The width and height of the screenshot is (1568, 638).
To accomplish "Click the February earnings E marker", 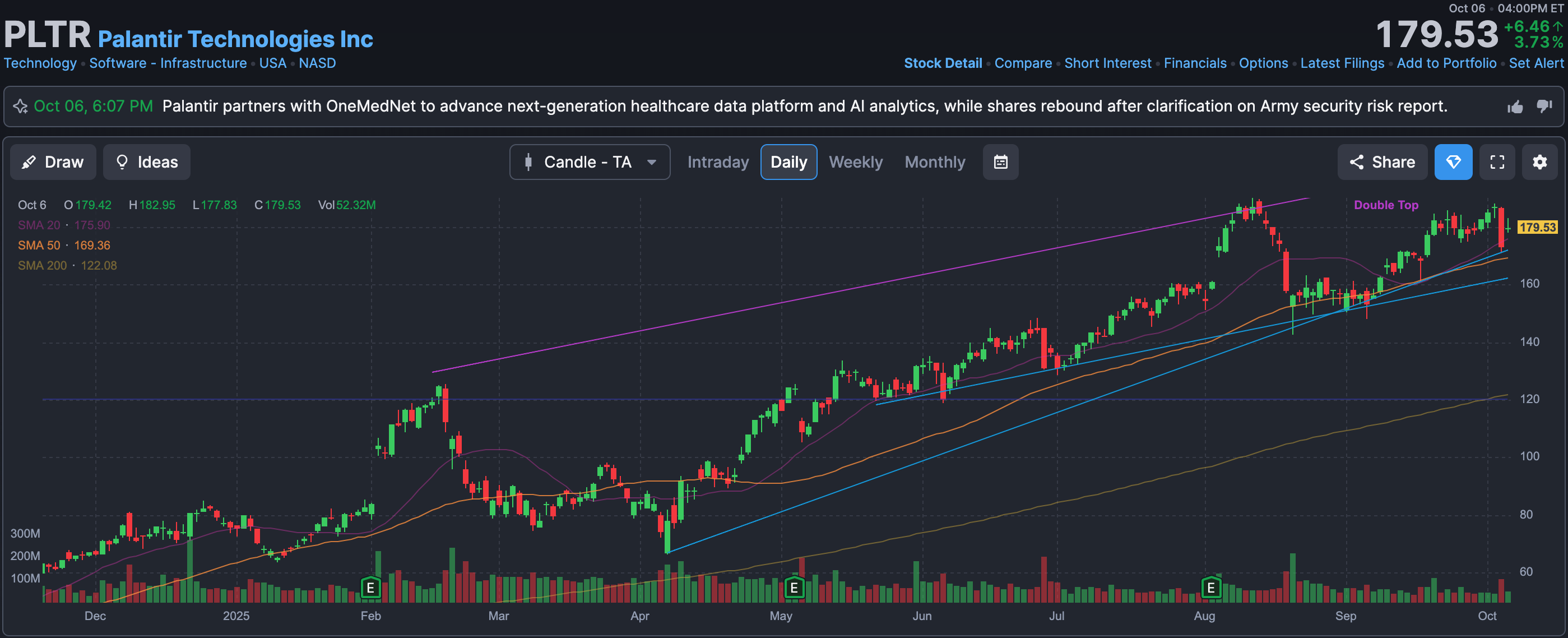I will 370,588.
